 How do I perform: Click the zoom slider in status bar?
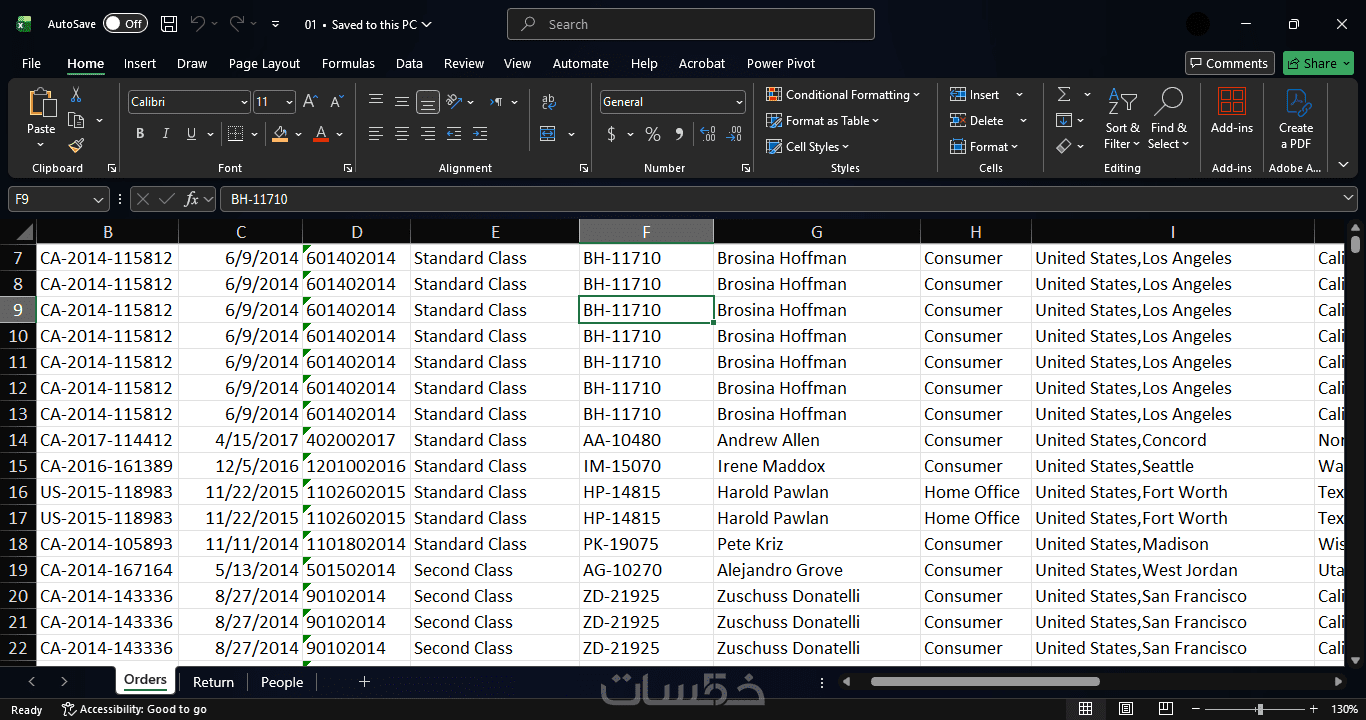tap(1259, 709)
